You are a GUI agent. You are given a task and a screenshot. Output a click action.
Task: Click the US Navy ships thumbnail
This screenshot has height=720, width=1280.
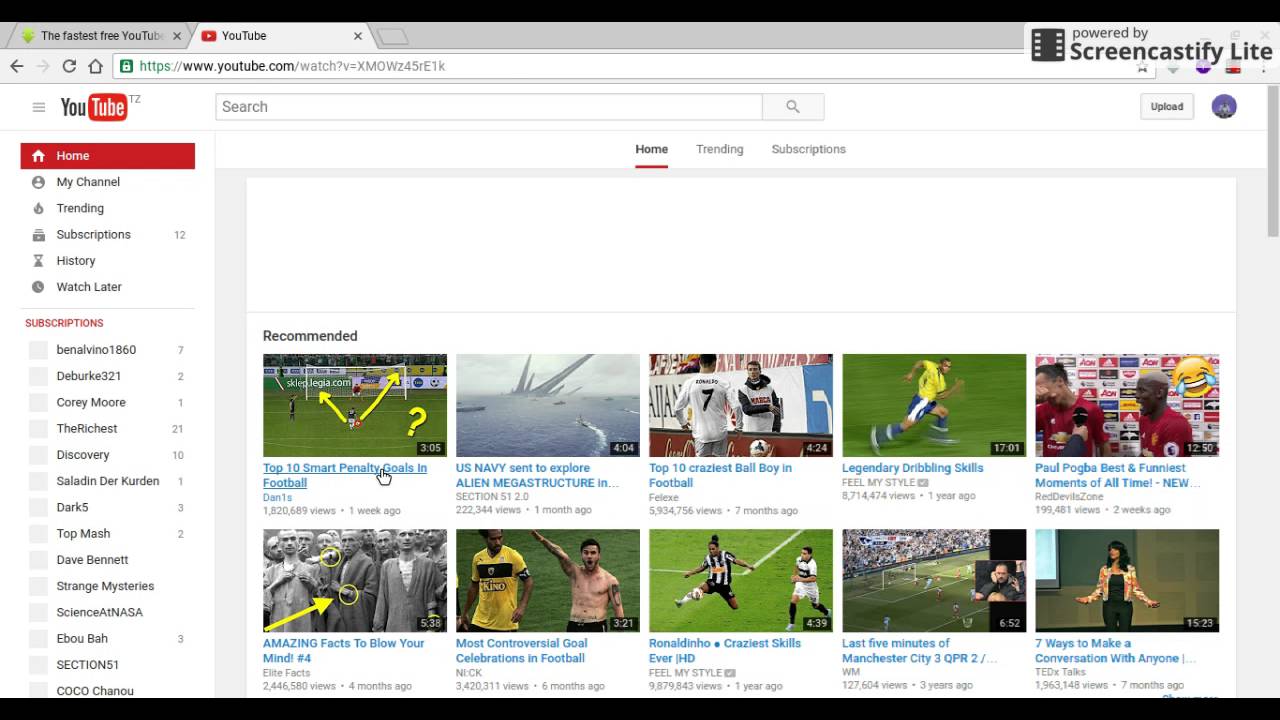(548, 405)
